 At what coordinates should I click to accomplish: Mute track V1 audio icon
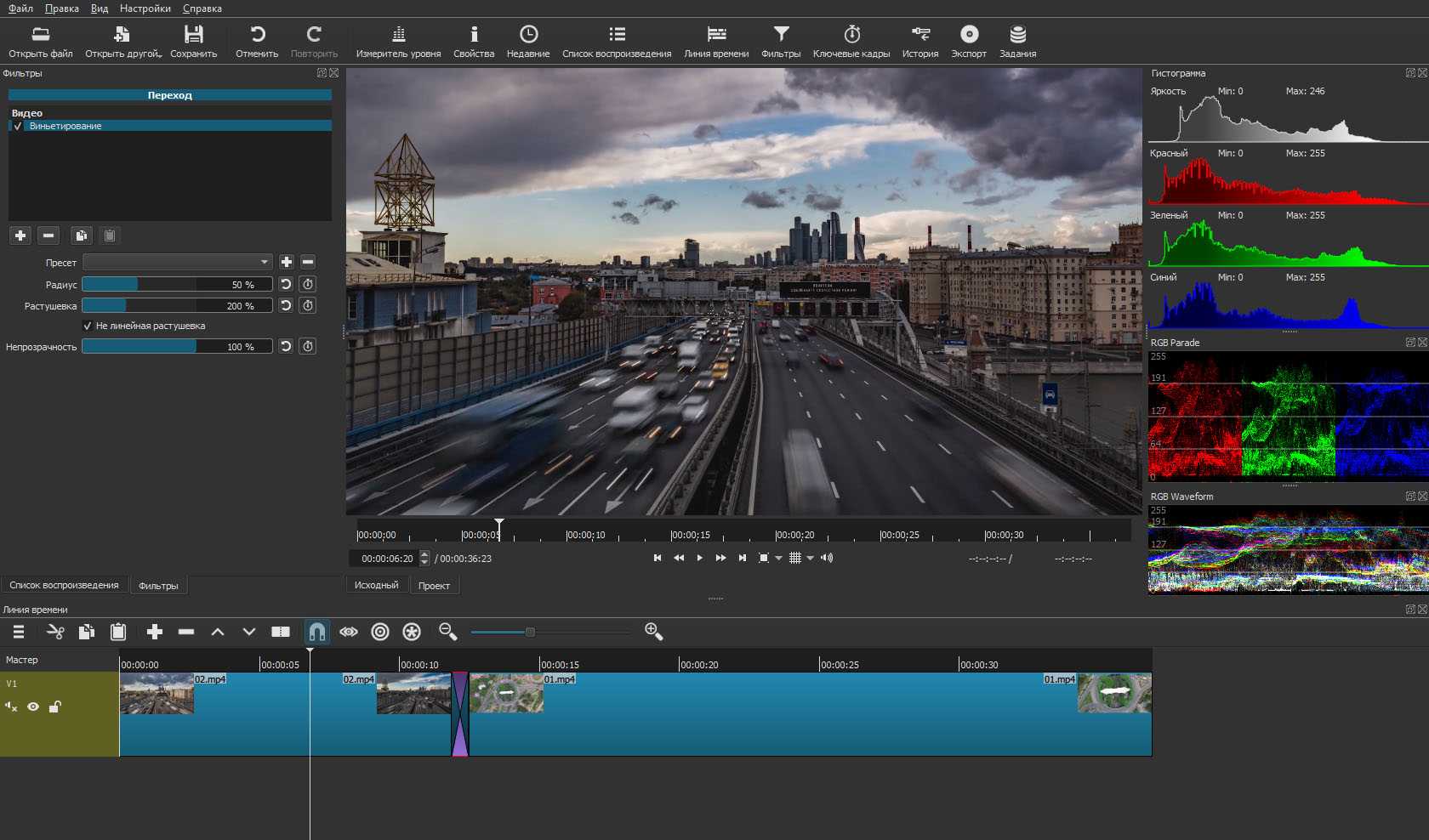coord(11,707)
